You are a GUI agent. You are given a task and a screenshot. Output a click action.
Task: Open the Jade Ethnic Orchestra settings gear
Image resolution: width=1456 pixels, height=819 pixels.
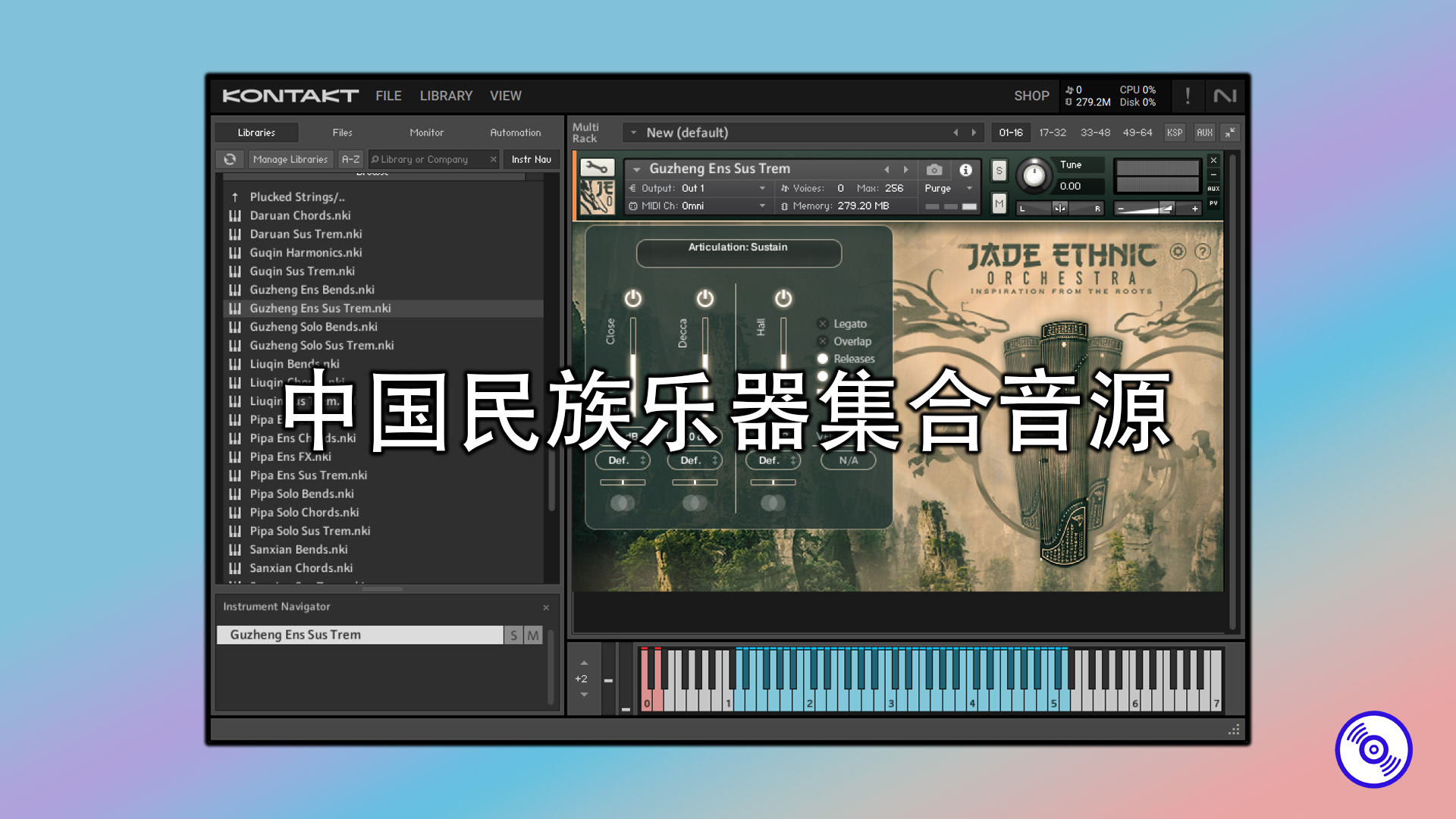1178,251
